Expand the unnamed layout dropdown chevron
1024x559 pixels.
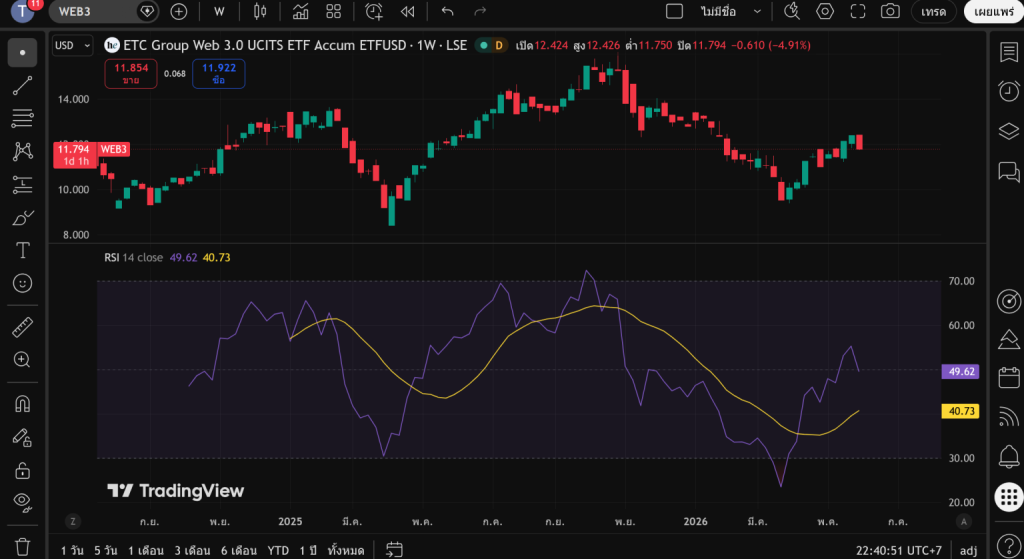[x=757, y=11]
